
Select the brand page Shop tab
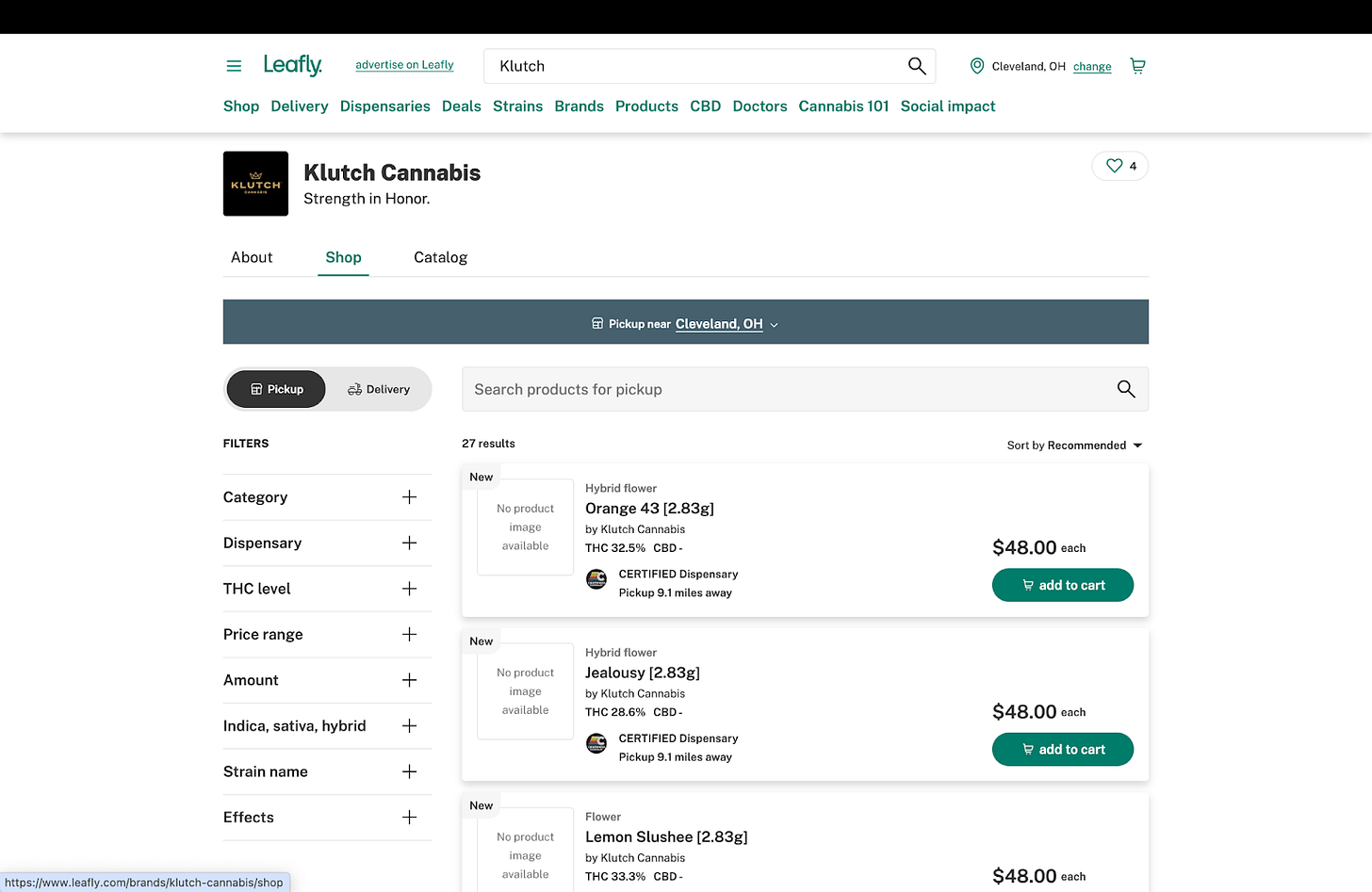point(343,257)
